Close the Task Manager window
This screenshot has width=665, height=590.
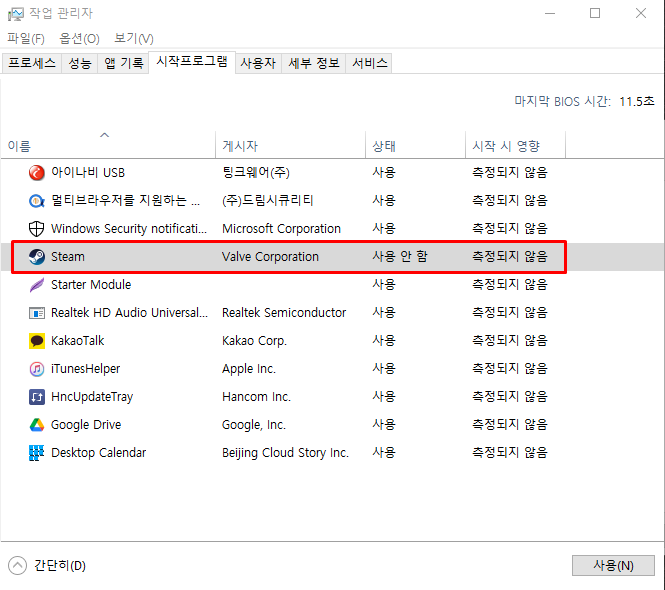[641, 14]
